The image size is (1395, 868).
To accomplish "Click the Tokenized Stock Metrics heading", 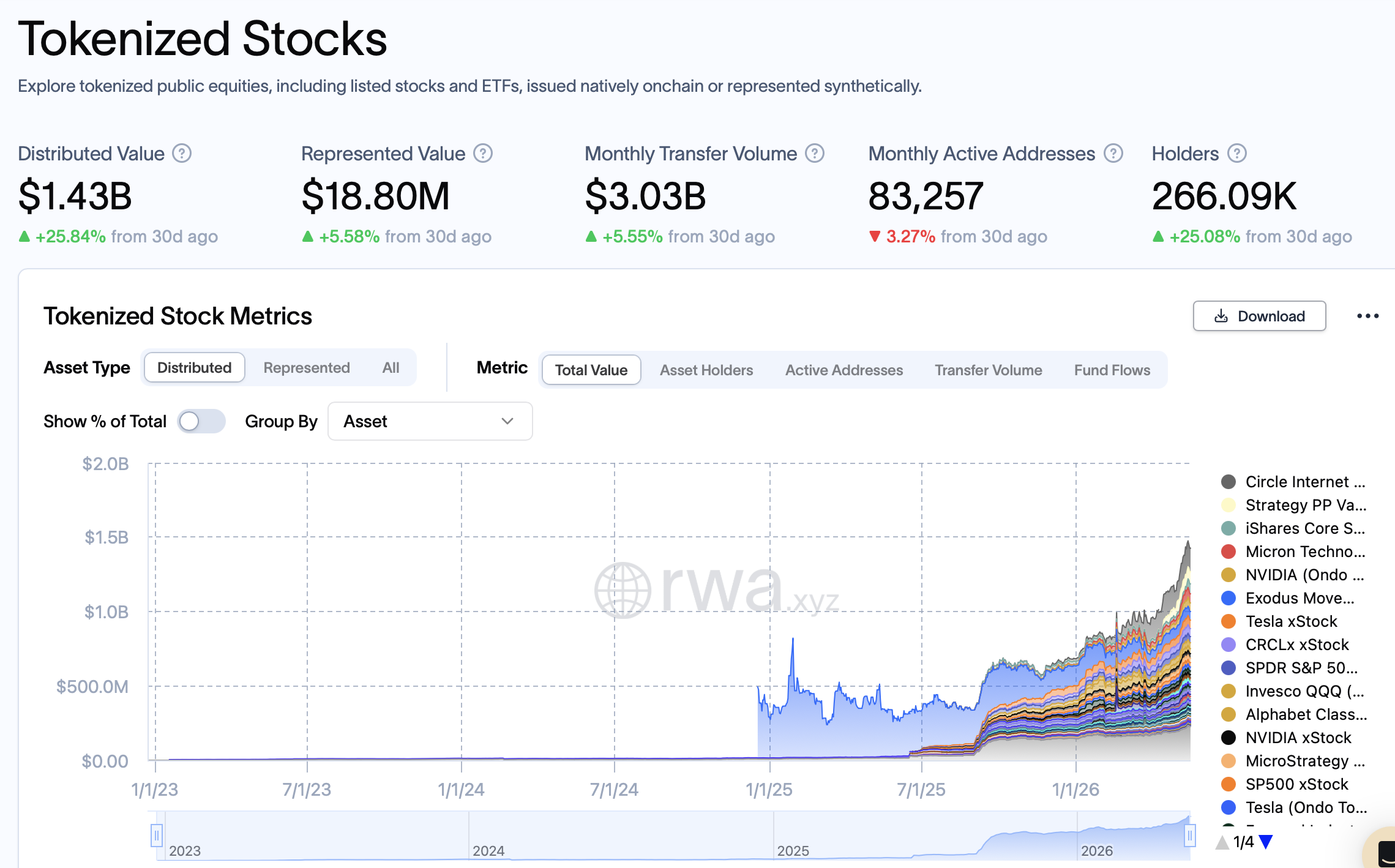I will coord(178,316).
